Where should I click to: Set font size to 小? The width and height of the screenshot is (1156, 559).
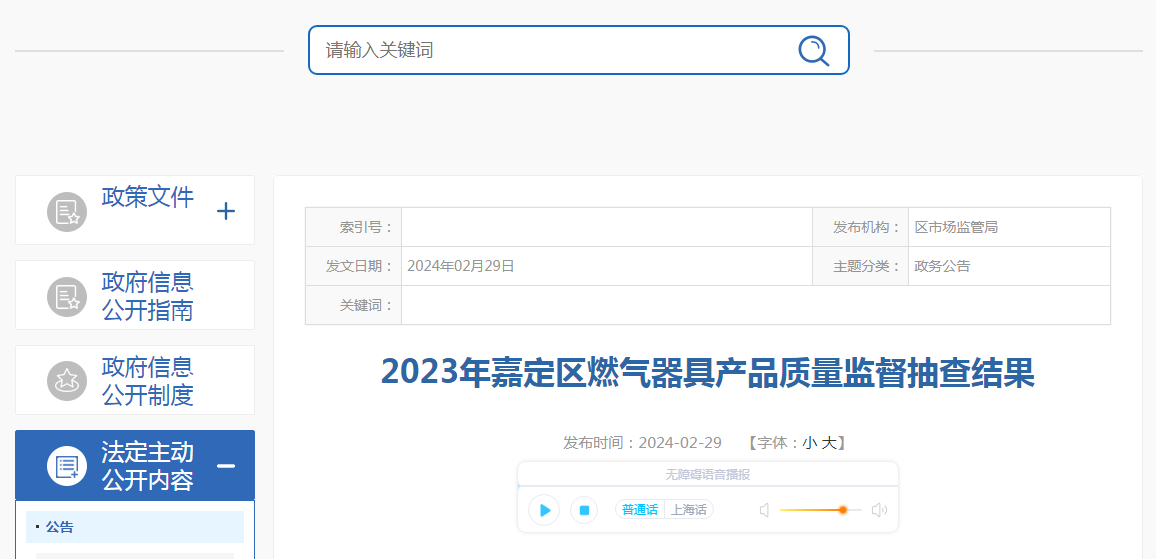(x=809, y=443)
